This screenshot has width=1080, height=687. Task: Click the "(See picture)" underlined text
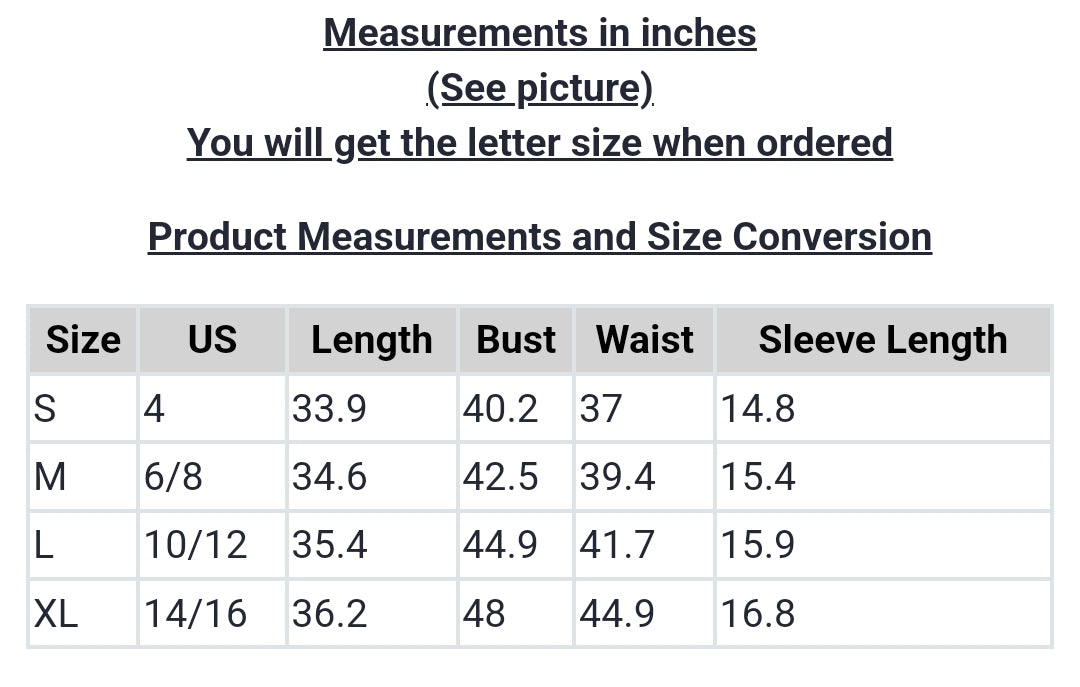point(540,88)
